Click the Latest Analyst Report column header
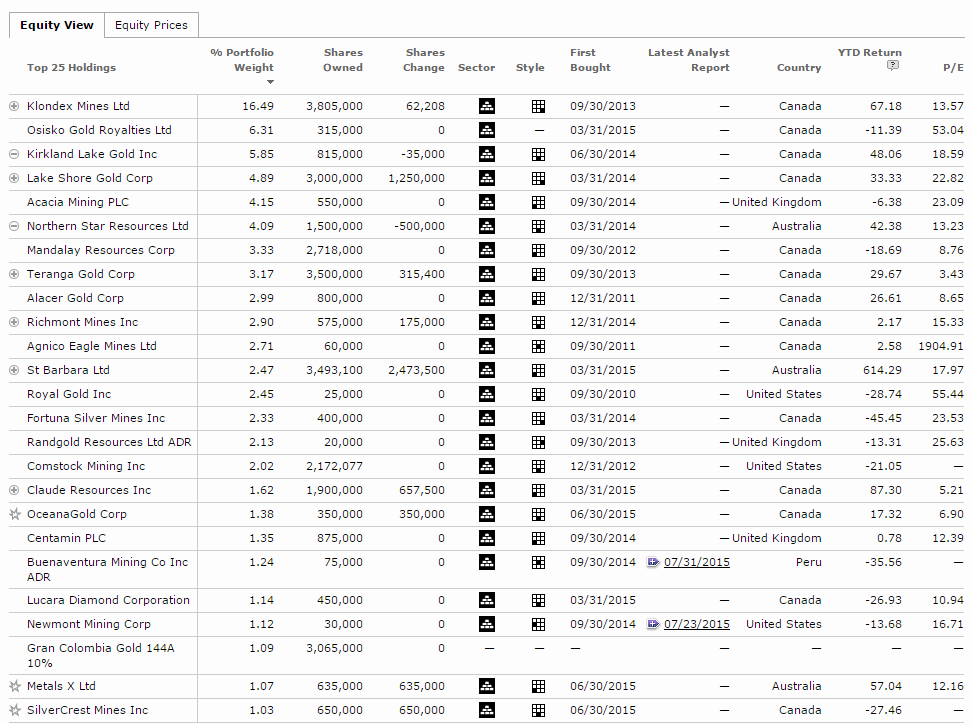 click(x=689, y=60)
